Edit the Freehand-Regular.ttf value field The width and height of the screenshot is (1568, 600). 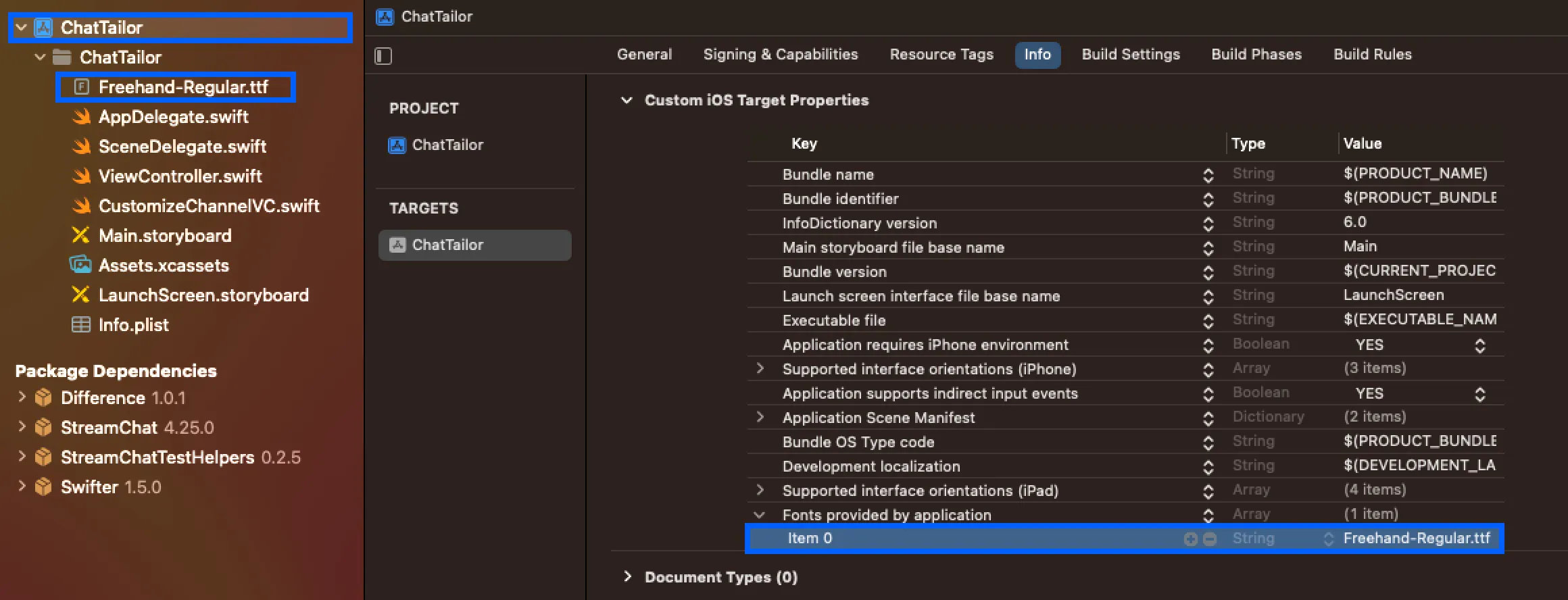click(1417, 539)
